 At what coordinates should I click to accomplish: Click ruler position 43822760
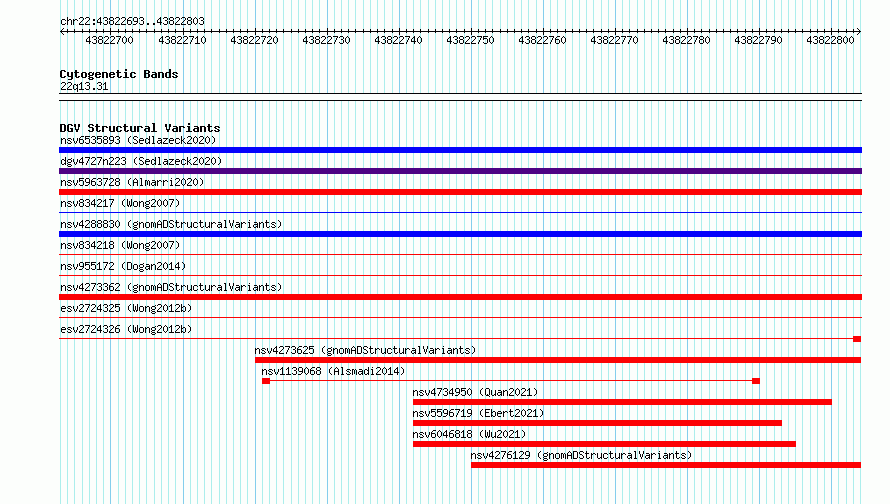[x=543, y=40]
